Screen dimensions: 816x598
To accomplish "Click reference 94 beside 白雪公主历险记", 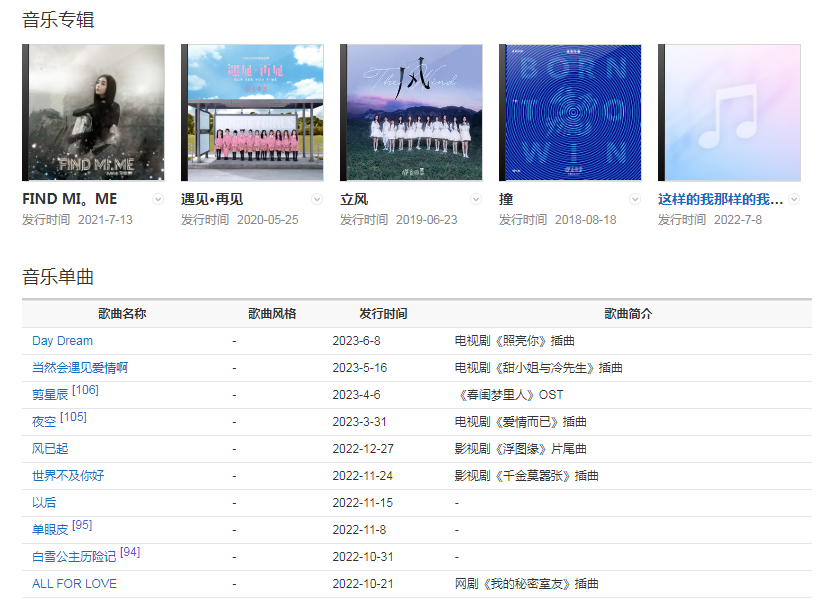I will tap(130, 552).
